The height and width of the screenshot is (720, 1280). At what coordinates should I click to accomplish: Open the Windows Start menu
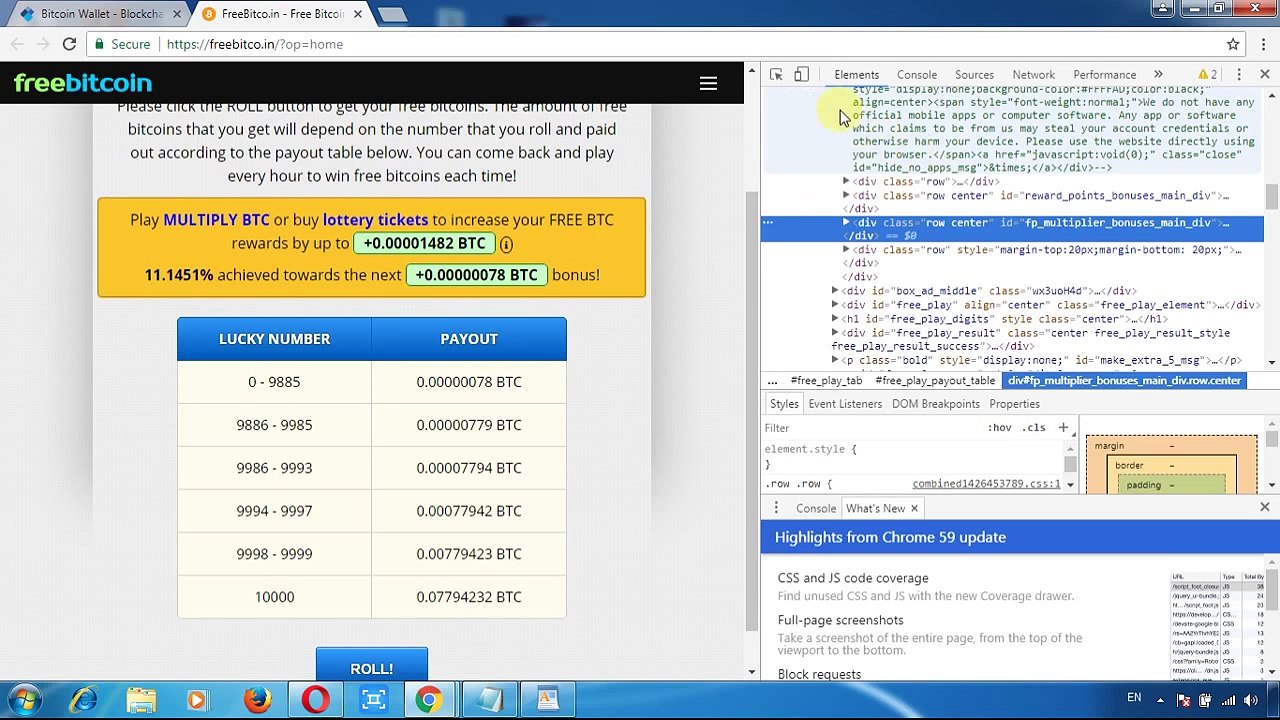point(24,700)
